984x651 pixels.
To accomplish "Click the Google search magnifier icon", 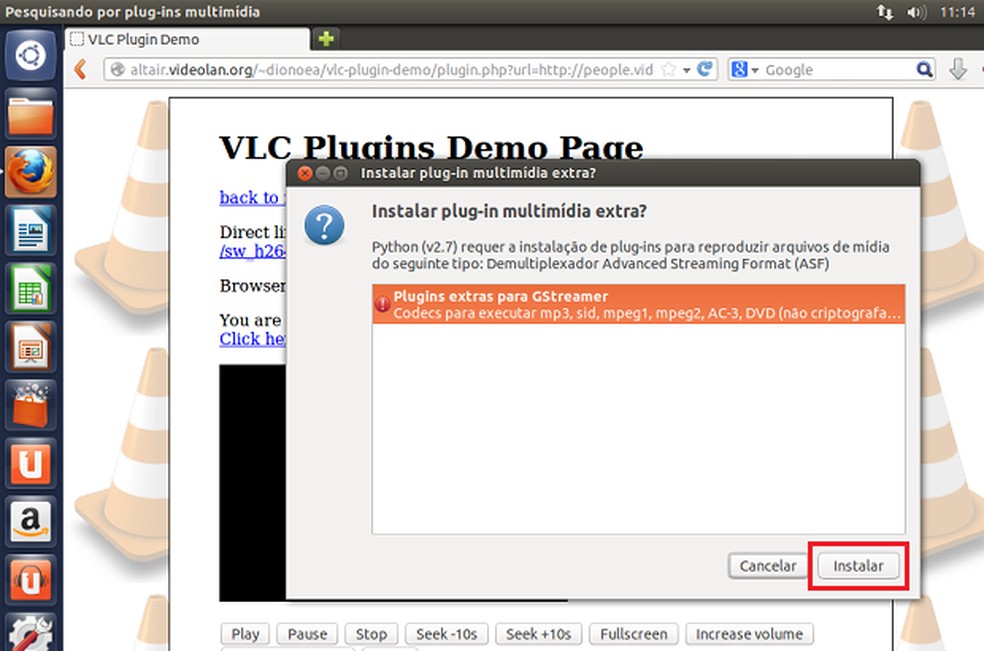I will 925,69.
